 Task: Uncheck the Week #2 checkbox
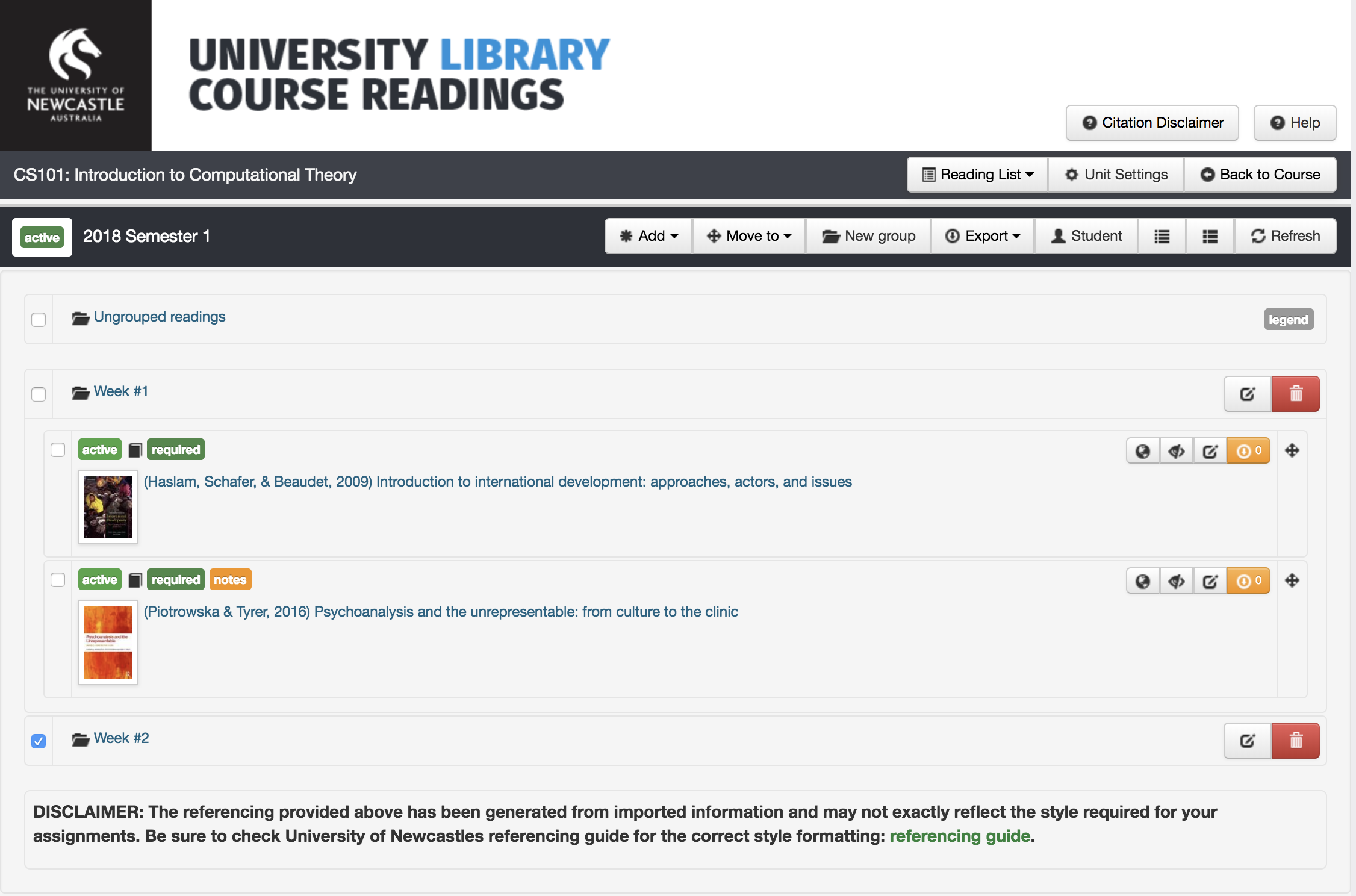(x=39, y=741)
